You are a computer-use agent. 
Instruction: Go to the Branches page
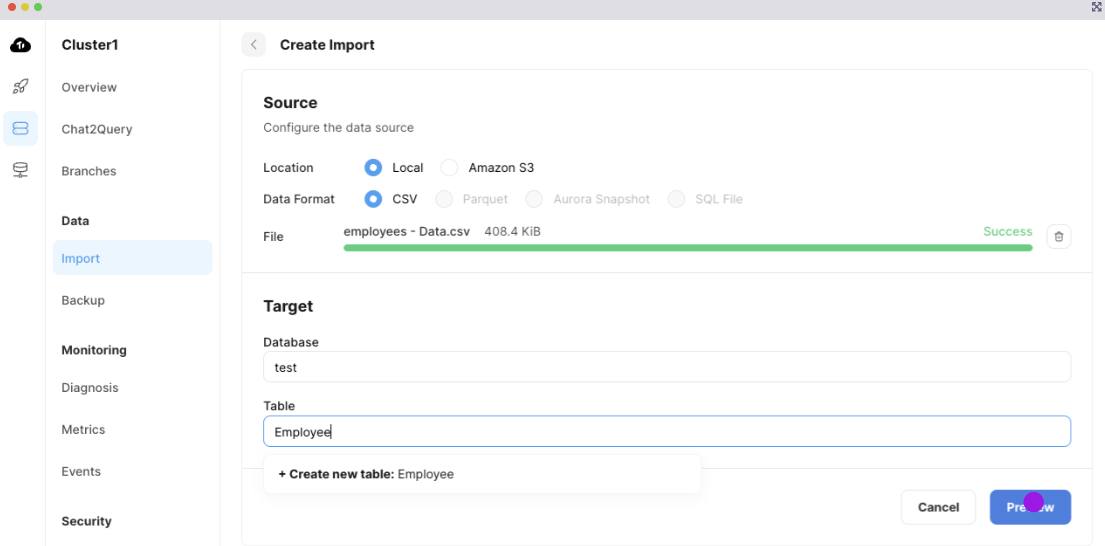tap(89, 171)
